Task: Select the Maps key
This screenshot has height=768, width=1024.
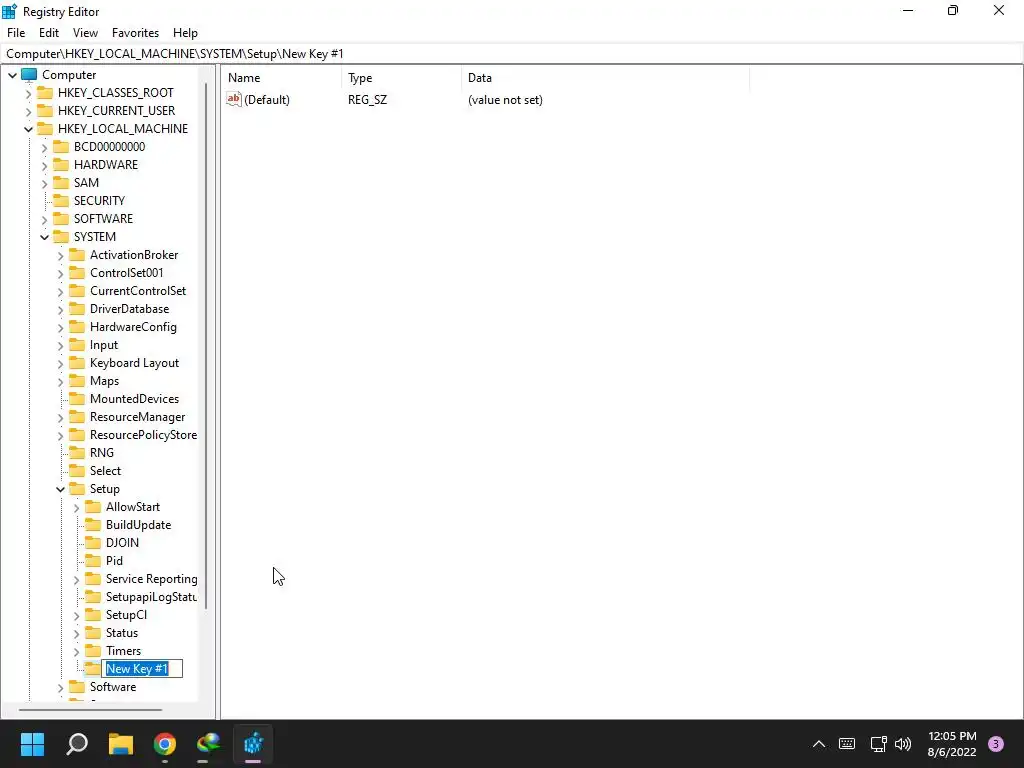Action: point(104,381)
